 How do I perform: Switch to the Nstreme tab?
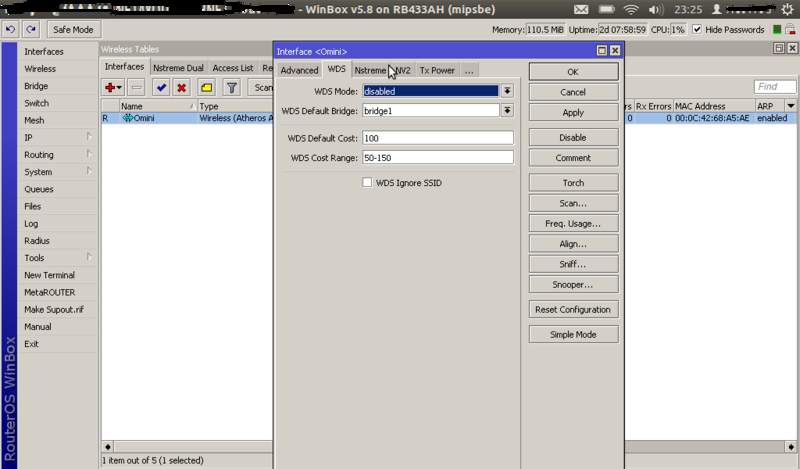pyautogui.click(x=370, y=70)
